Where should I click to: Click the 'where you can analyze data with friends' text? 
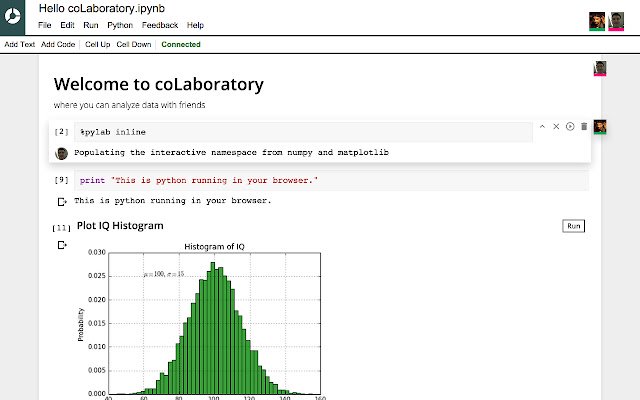tap(129, 105)
